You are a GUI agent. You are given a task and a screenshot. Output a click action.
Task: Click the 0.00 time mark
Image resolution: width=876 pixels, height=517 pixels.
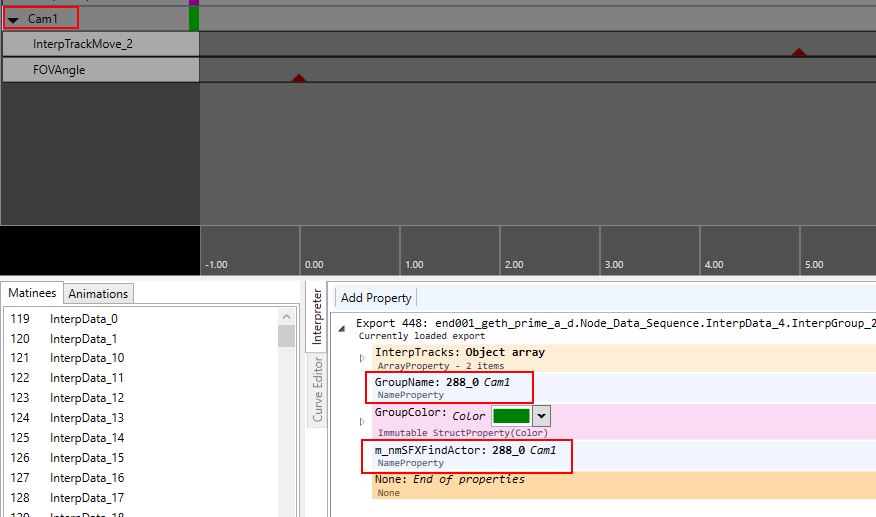click(314, 264)
